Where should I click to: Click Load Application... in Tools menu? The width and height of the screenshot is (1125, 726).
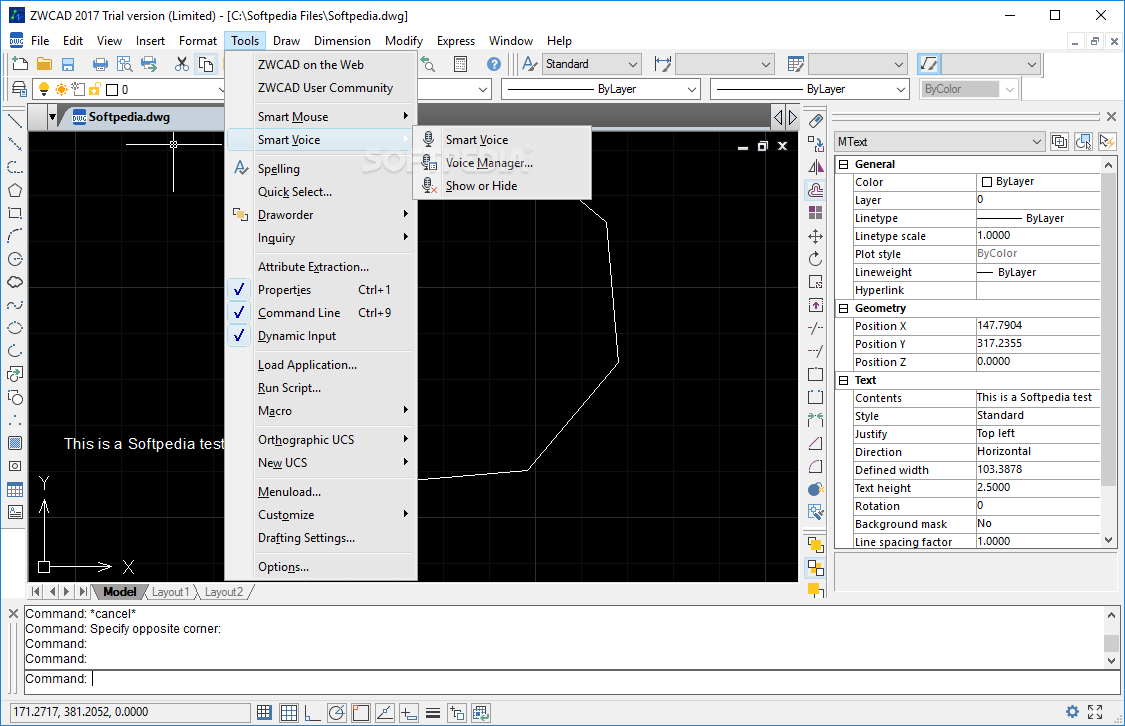(x=321, y=364)
